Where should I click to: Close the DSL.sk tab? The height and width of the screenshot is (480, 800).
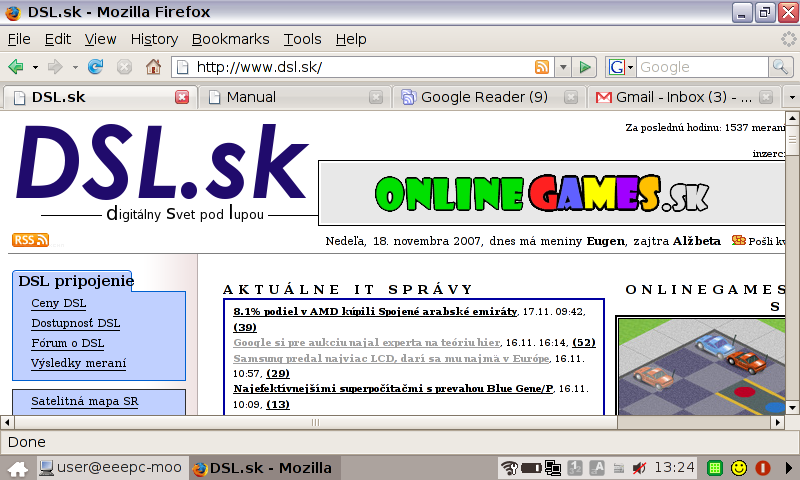182,97
